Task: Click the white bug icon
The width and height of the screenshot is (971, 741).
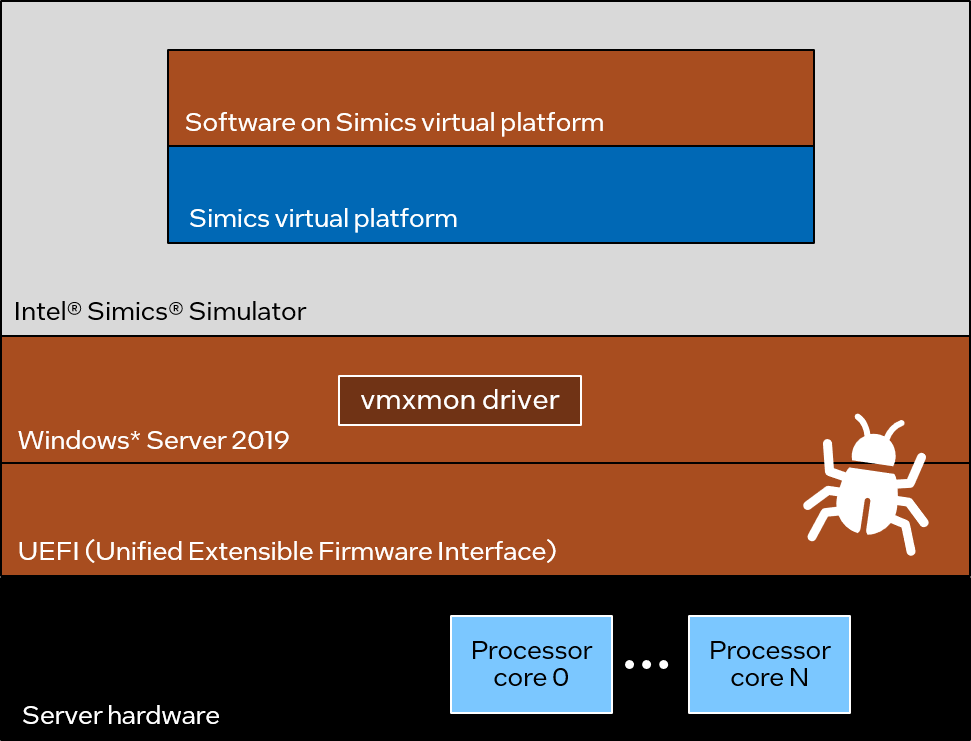Action: click(867, 485)
